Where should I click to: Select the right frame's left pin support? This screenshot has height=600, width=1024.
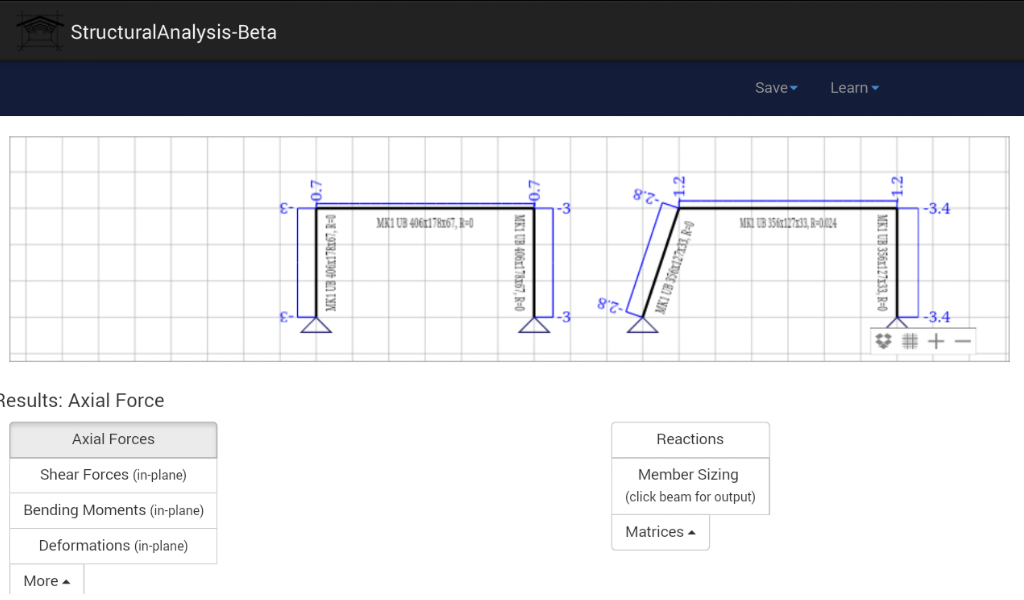click(643, 325)
